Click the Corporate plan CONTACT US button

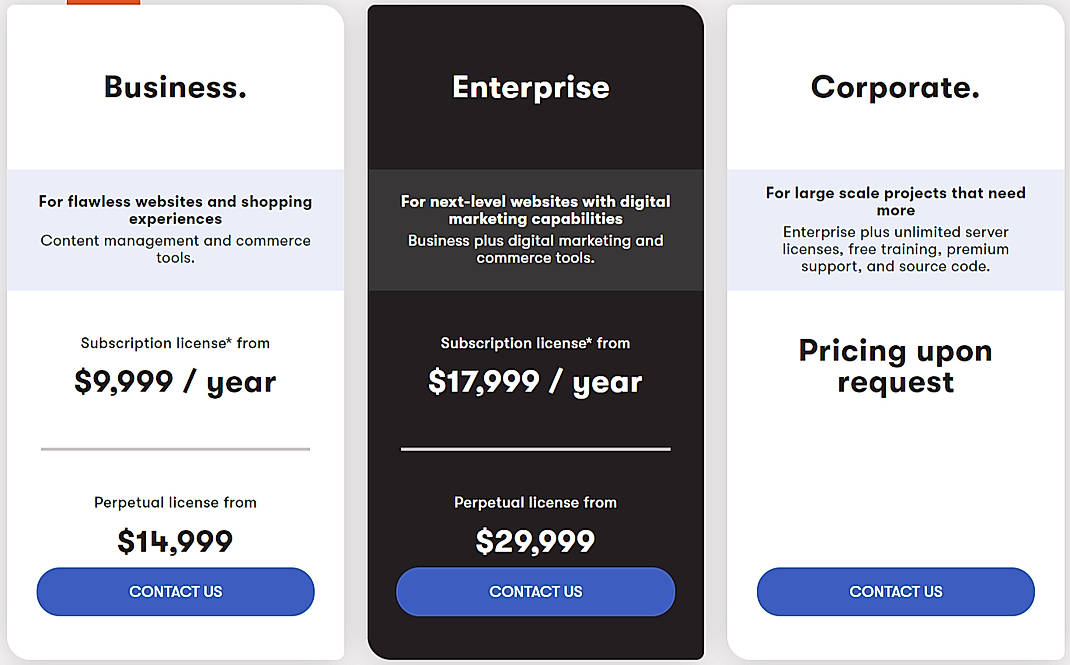pyautogui.click(x=895, y=592)
